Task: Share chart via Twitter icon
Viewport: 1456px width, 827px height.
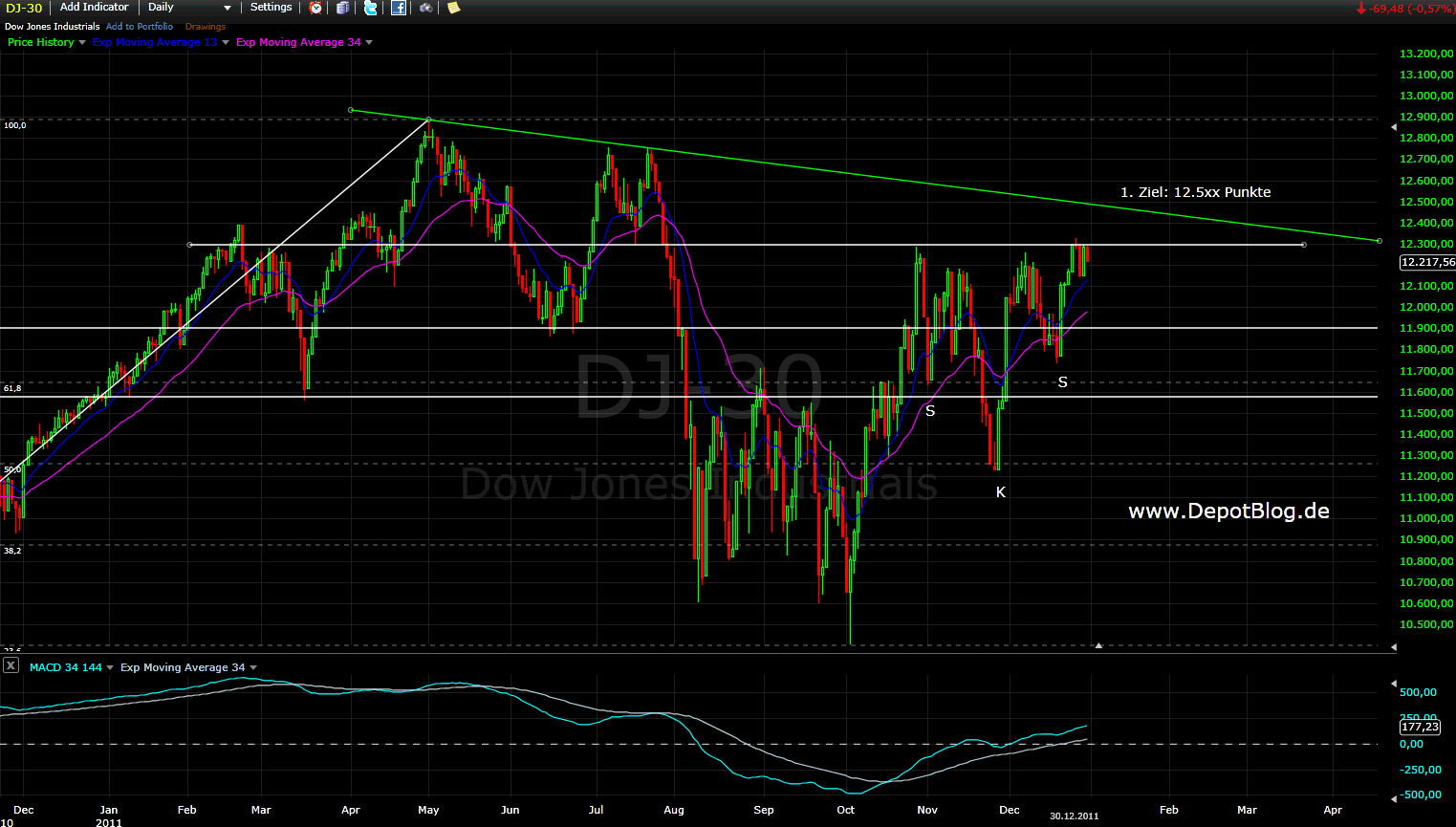Action: click(371, 8)
